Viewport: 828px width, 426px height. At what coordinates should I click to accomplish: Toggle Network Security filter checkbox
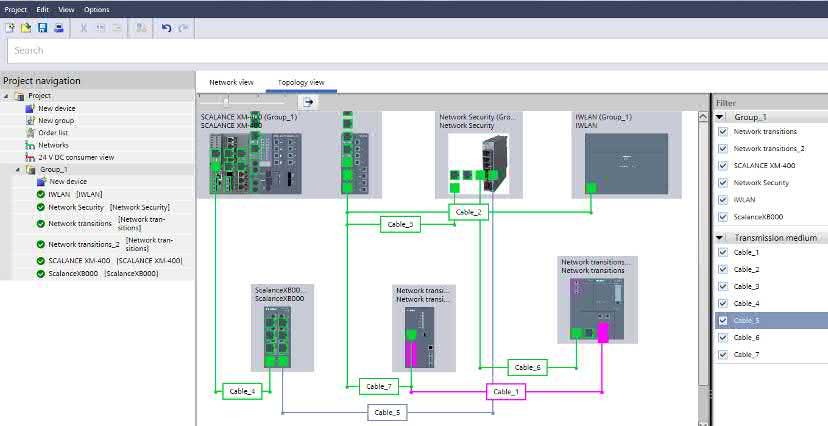click(723, 183)
